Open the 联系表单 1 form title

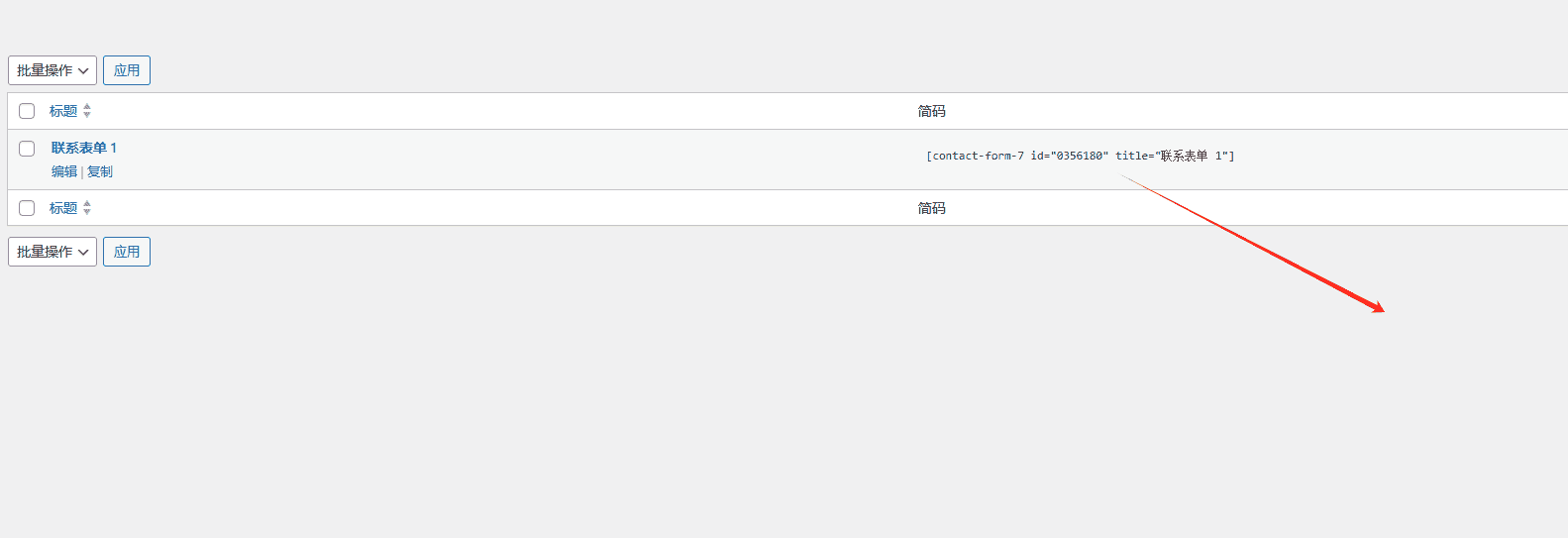tap(84, 148)
